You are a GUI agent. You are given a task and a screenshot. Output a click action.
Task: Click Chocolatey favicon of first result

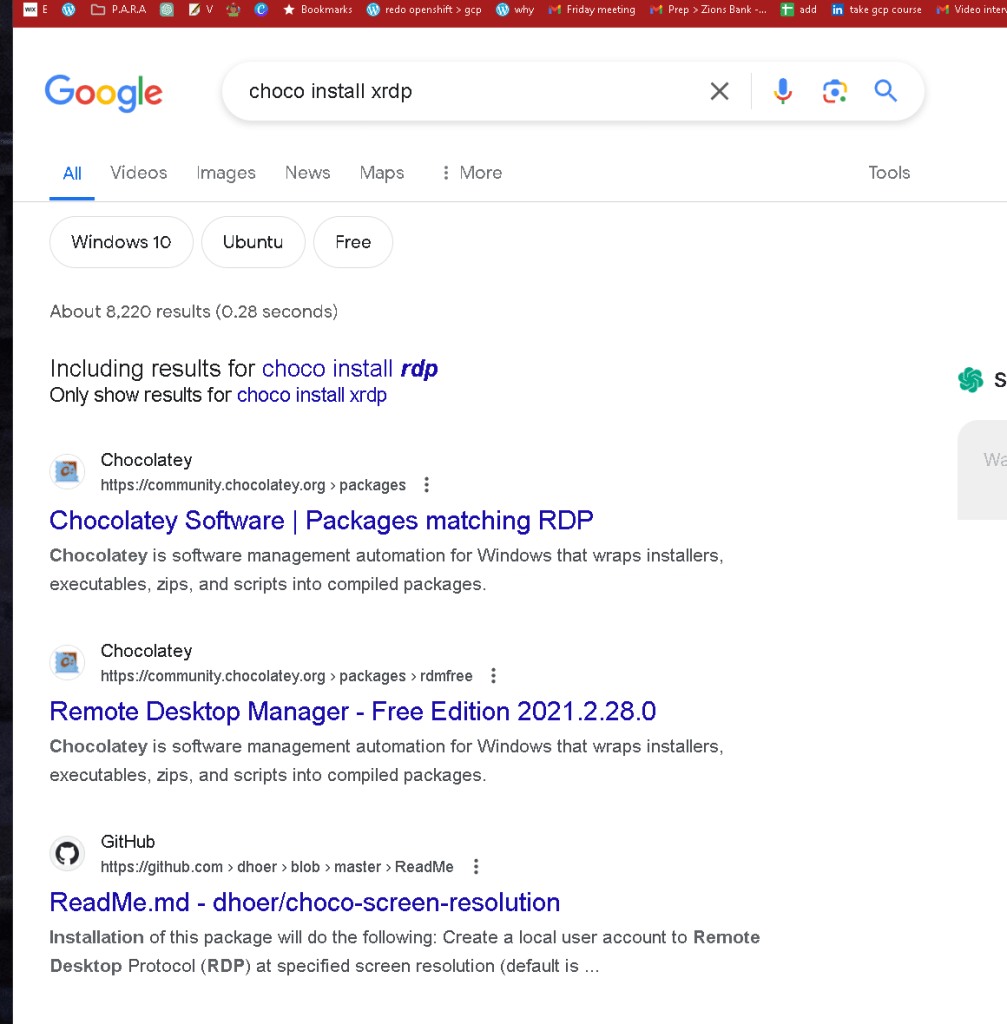(x=67, y=471)
